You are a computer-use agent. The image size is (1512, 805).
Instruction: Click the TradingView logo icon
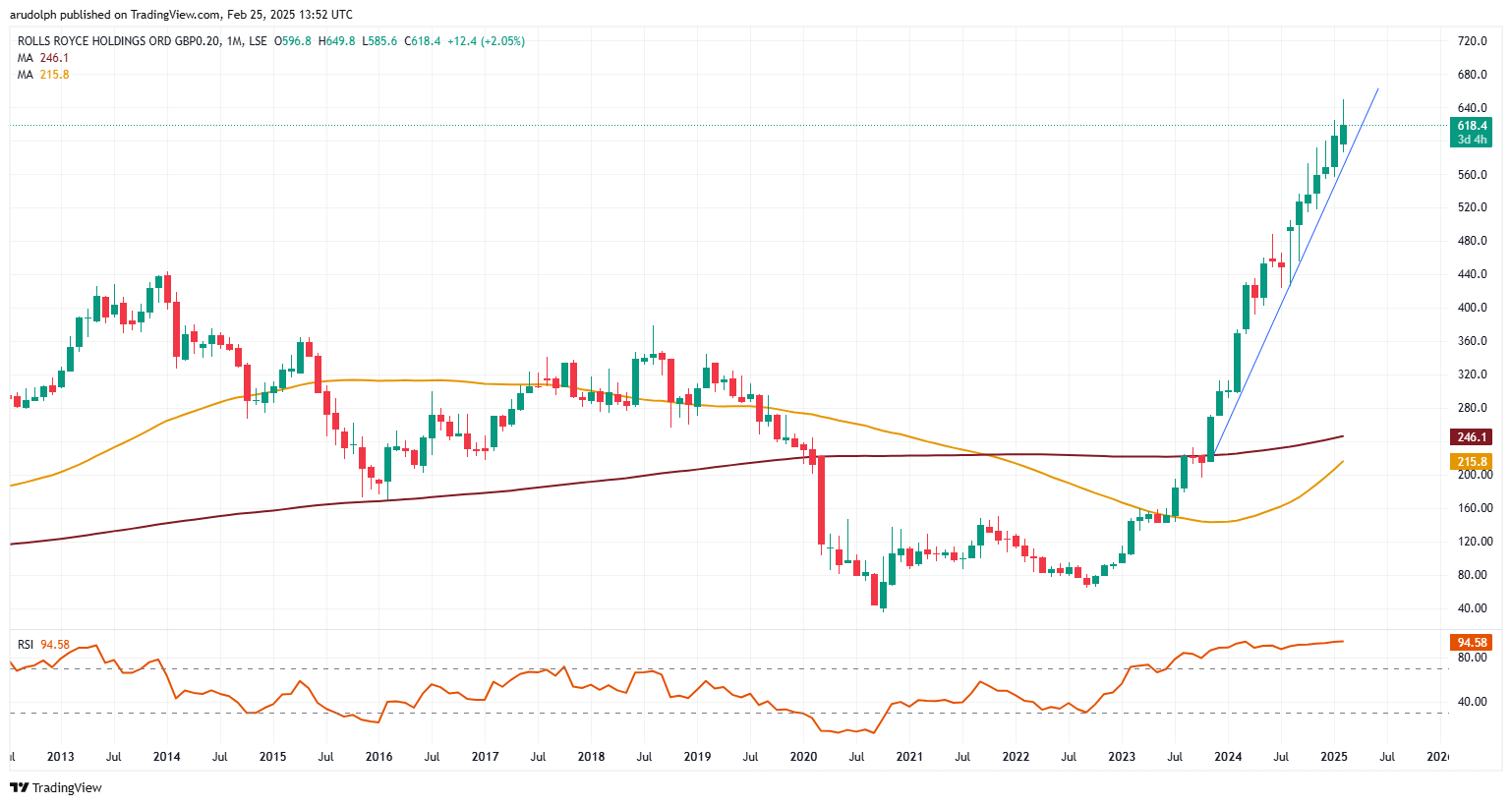pos(19,787)
